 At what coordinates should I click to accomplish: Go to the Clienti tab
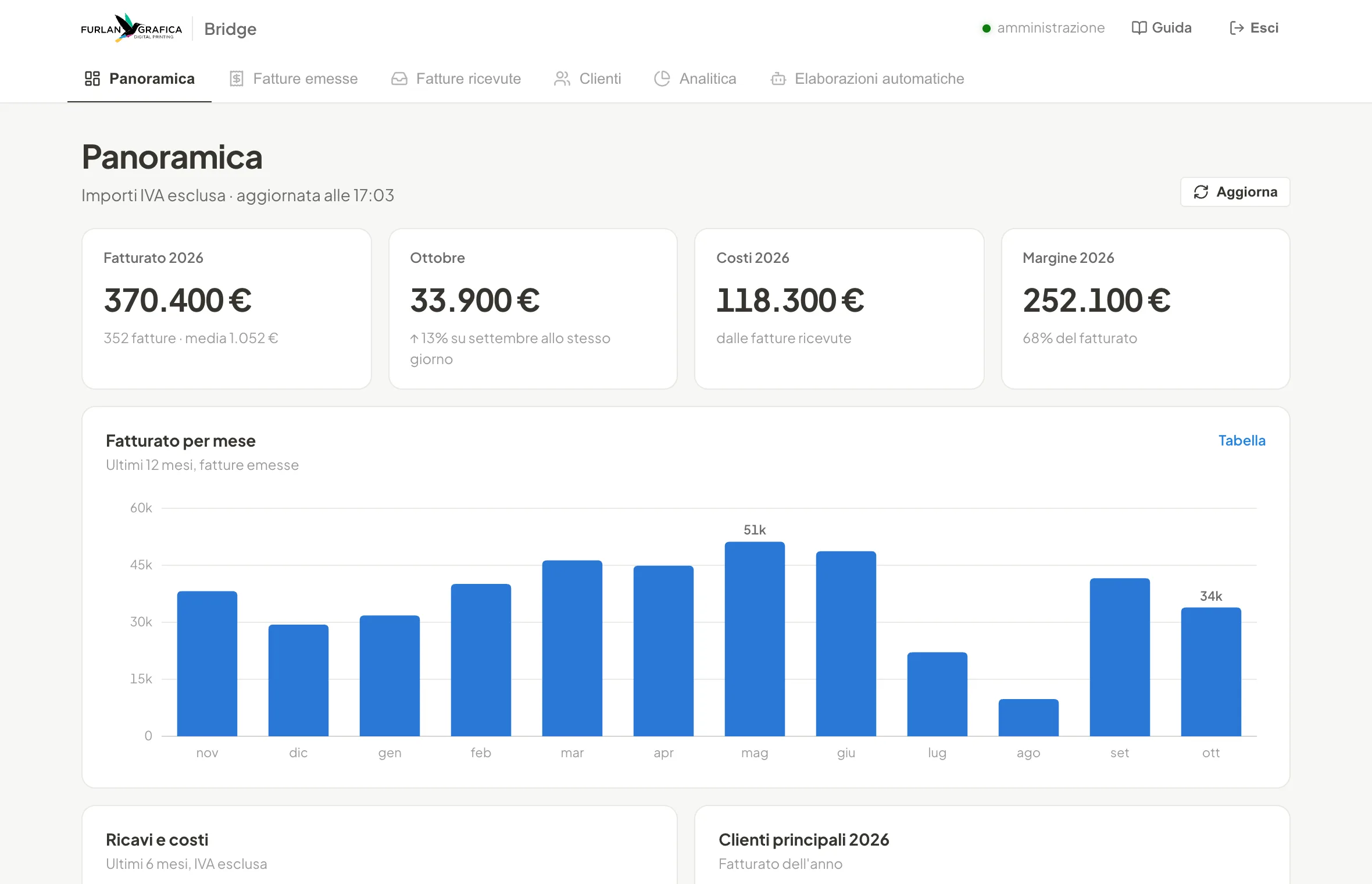coord(588,79)
